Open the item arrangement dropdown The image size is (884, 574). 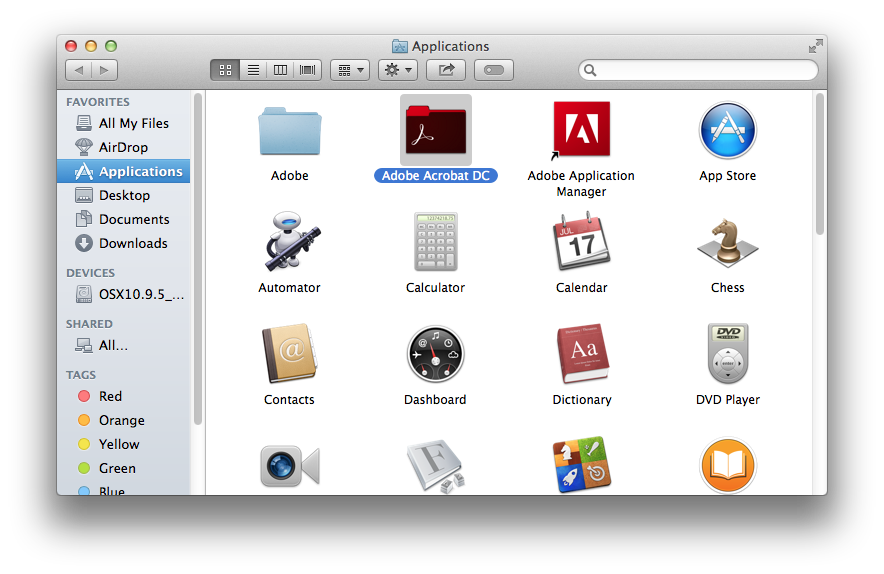350,70
